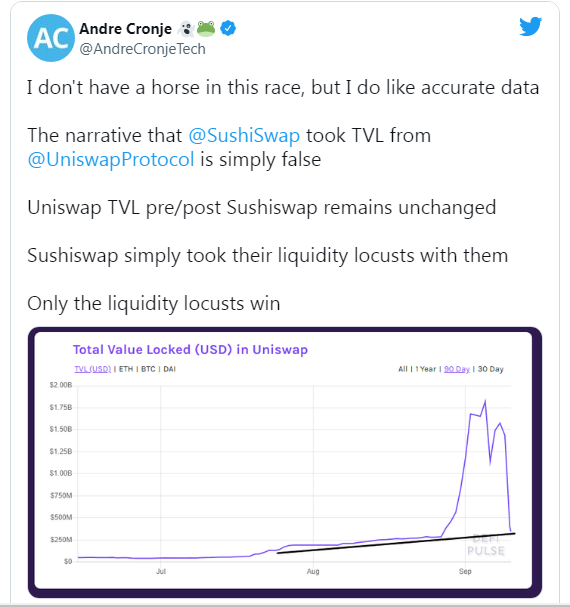Click the @AndreCronjeTech handle
Screen dimensions: 570x607
[x=142, y=49]
